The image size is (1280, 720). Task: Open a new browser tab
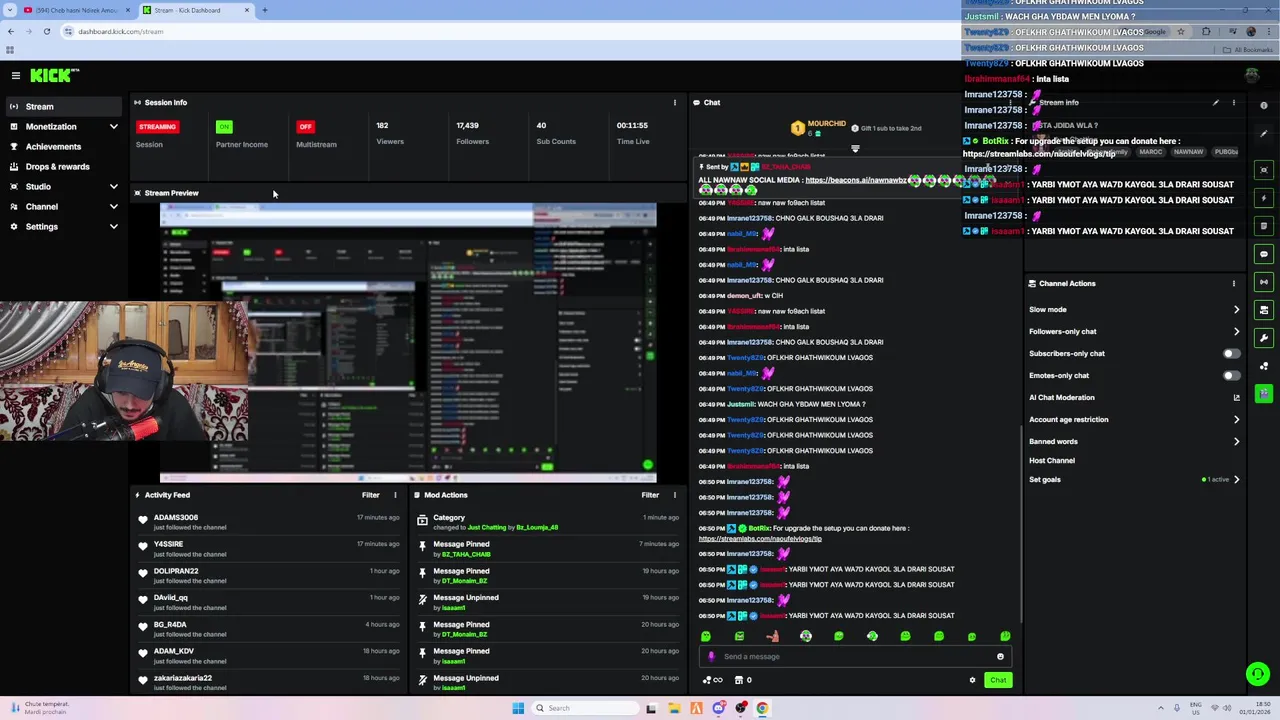tap(265, 10)
